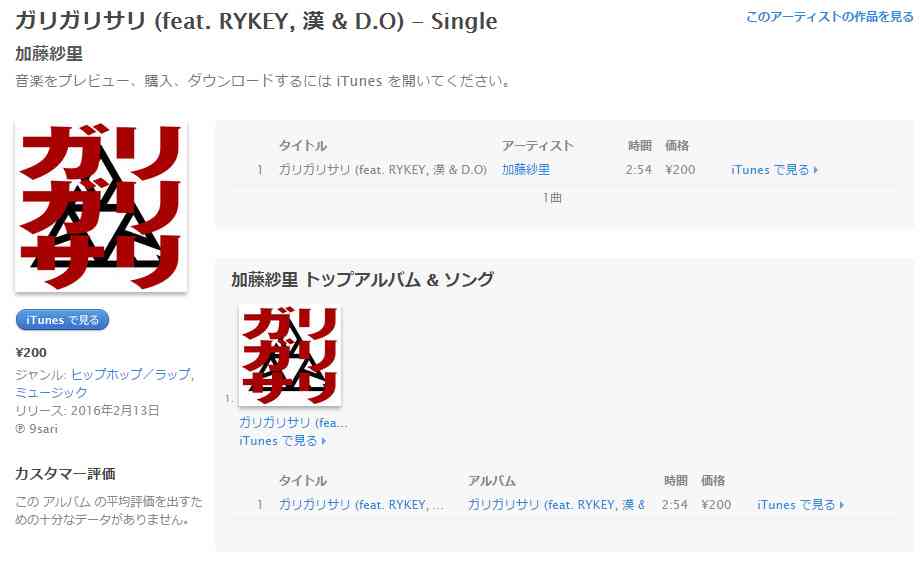922x562 pixels.
Task: Click song title link in top songs table
Action: [x=361, y=504]
